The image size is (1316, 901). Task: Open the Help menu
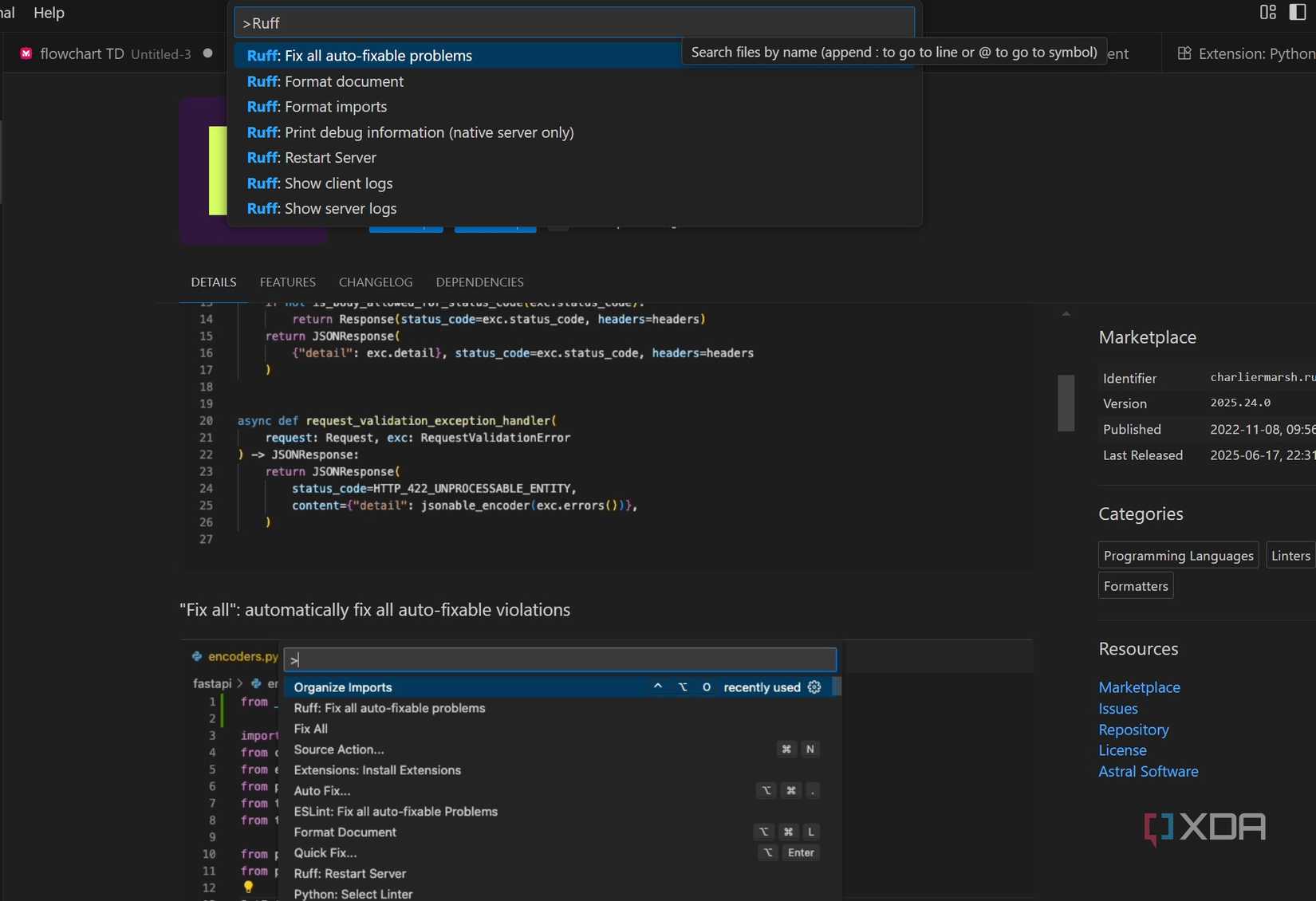pos(49,13)
